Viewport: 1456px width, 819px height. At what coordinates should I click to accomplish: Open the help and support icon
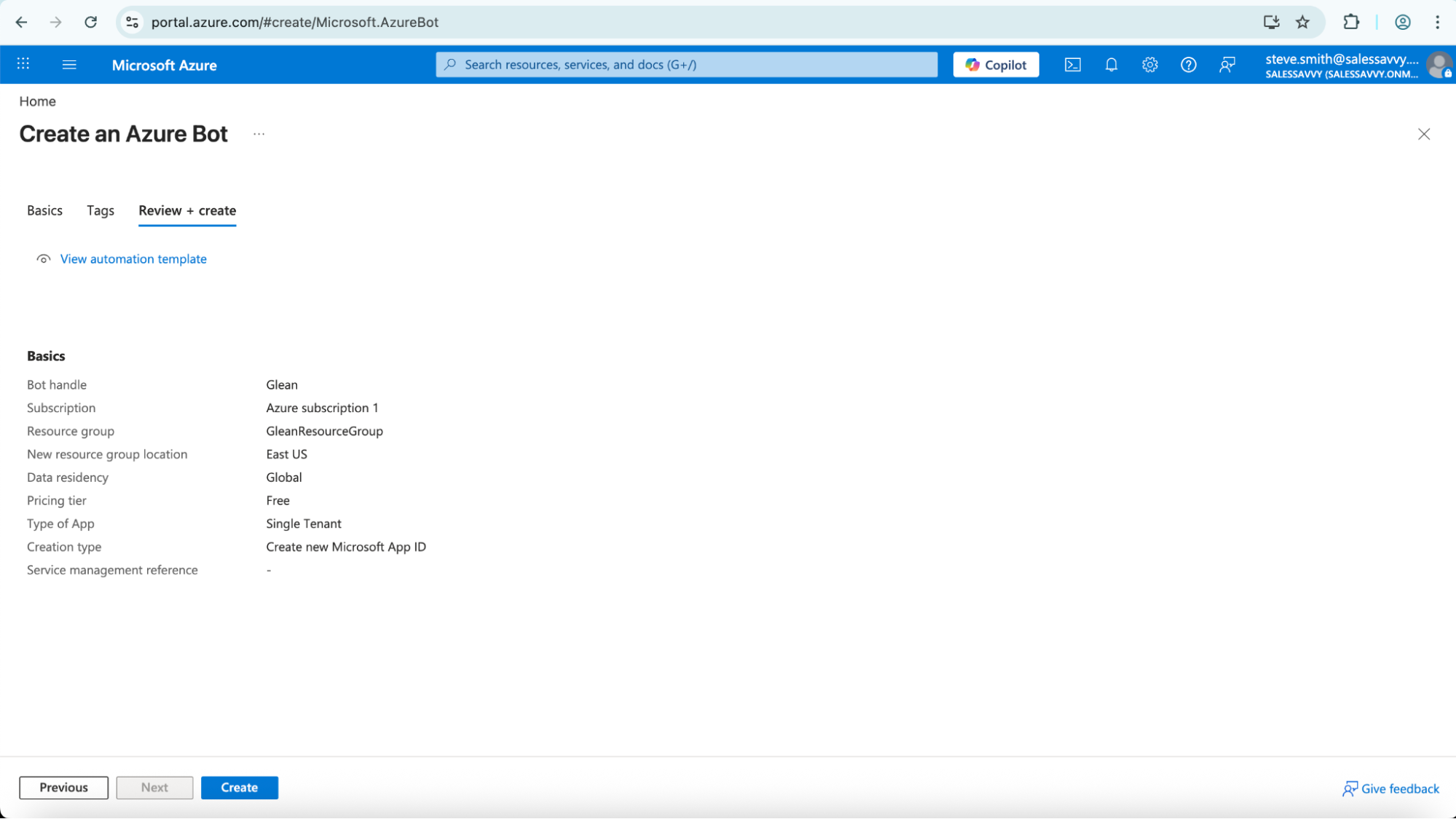pos(1188,65)
